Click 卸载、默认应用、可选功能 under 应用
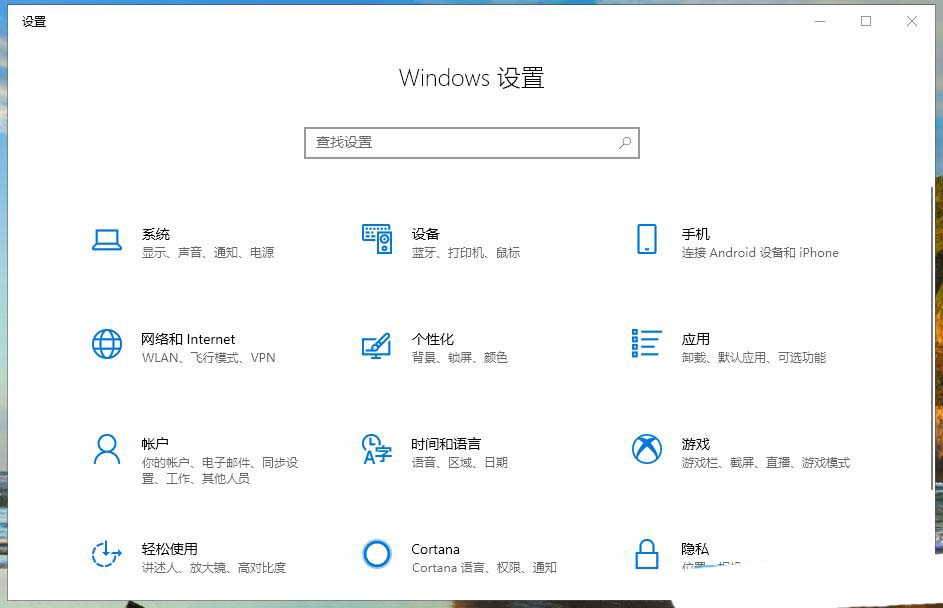The image size is (943, 608). pos(756,357)
